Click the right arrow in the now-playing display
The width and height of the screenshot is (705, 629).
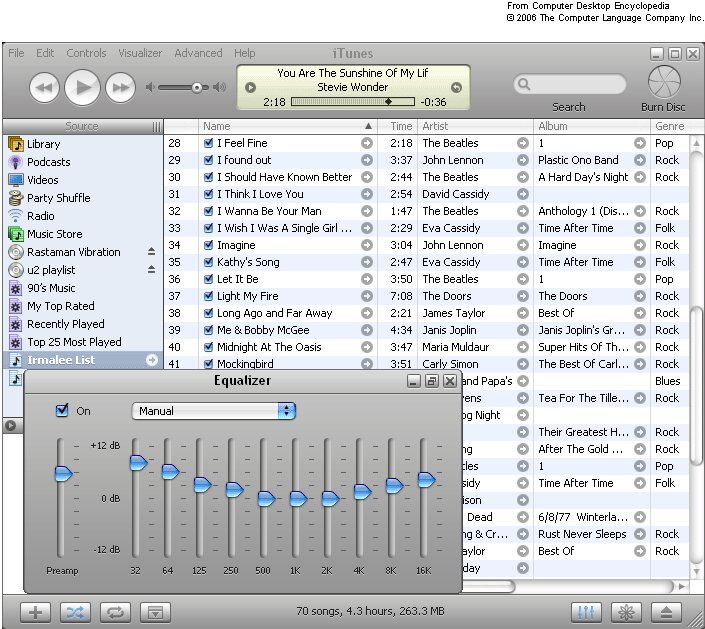coord(456,87)
